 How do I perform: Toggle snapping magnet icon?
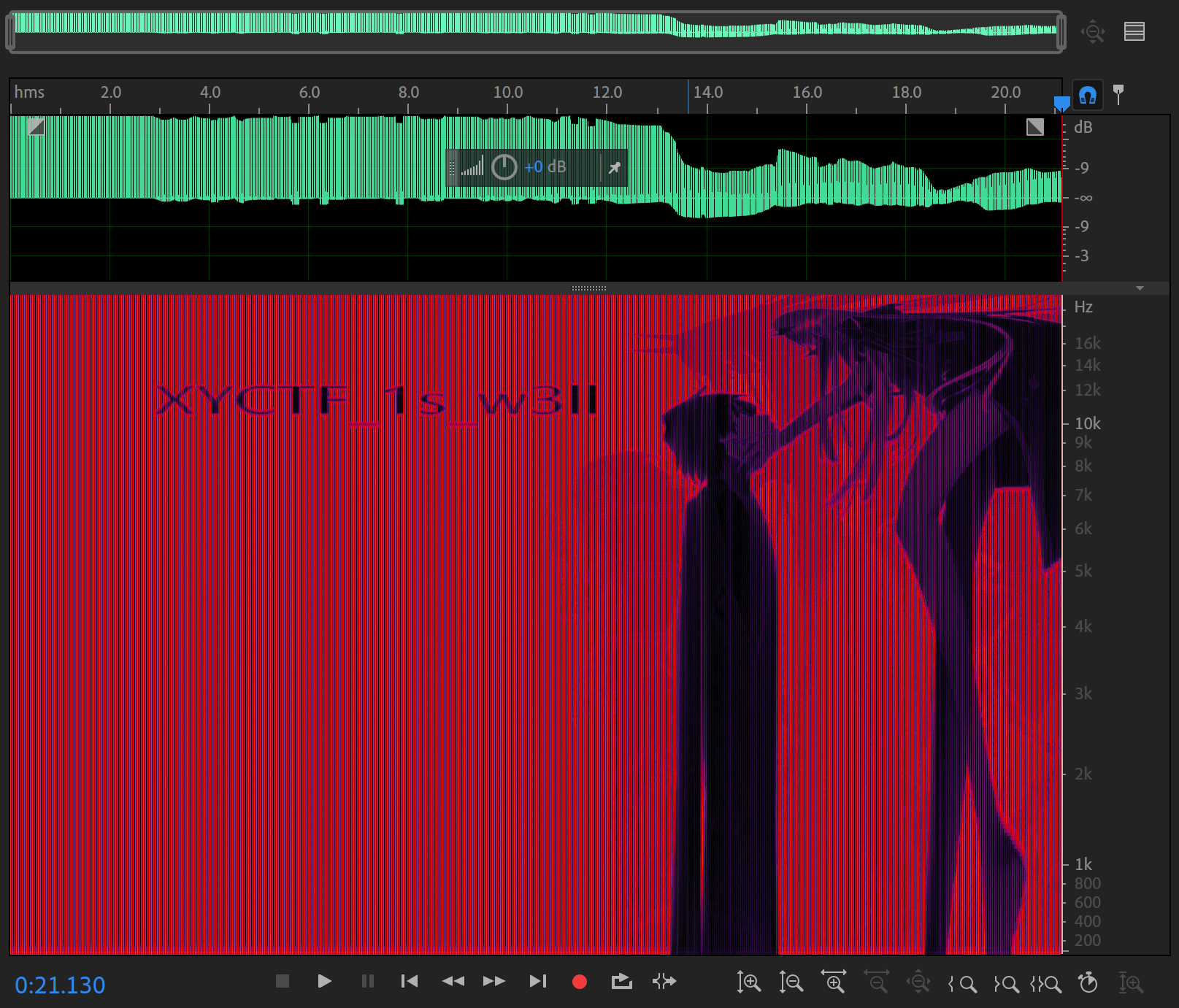click(x=1088, y=96)
